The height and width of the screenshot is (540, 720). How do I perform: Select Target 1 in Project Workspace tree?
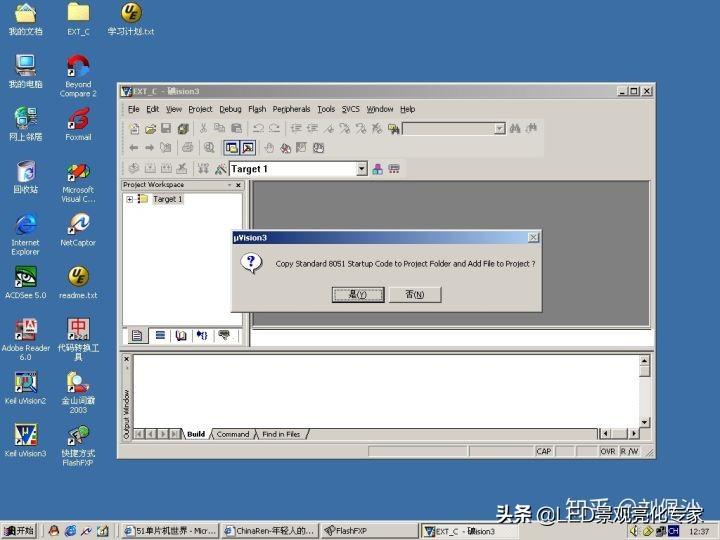tap(168, 199)
